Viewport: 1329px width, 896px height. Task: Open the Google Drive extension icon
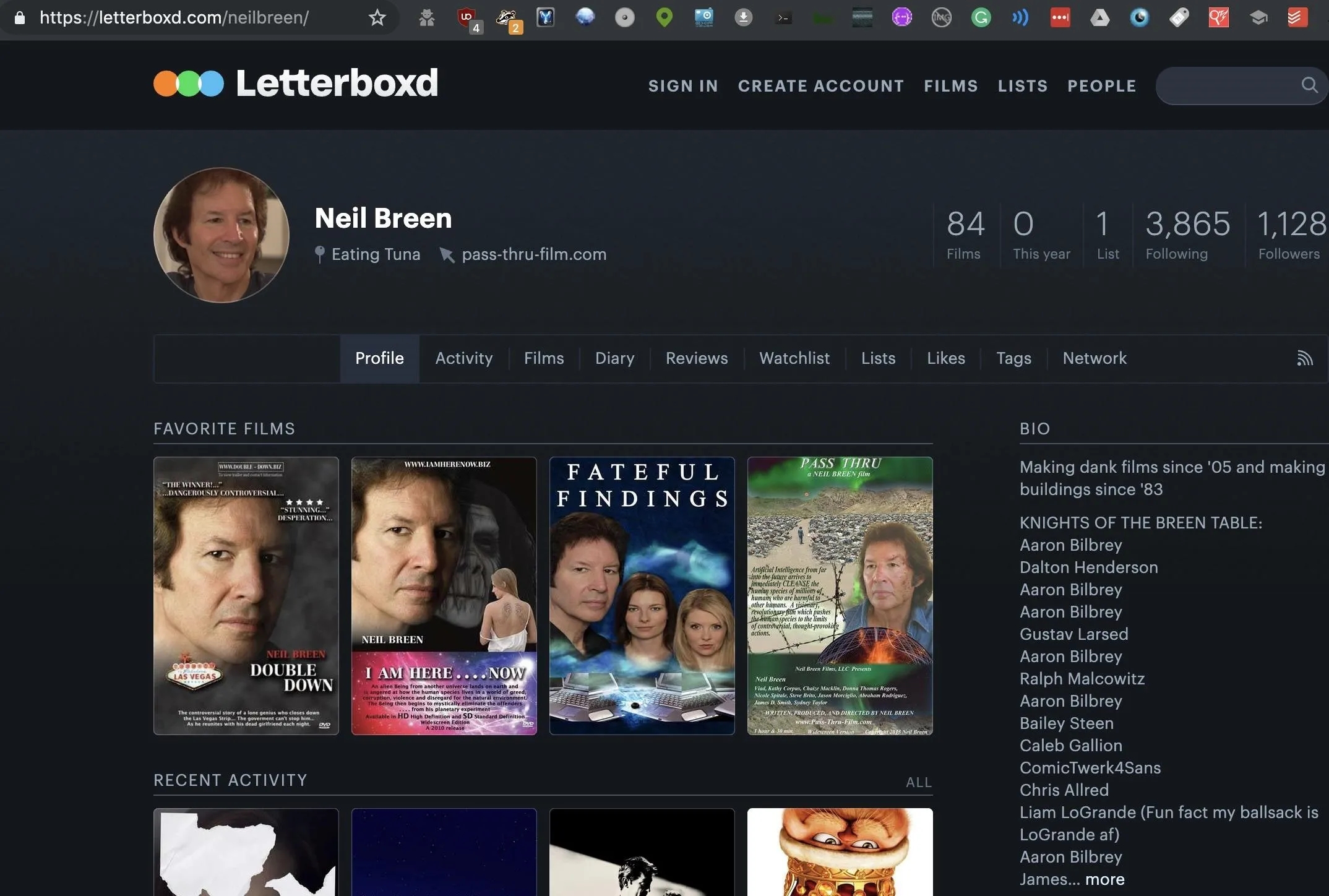1099,17
